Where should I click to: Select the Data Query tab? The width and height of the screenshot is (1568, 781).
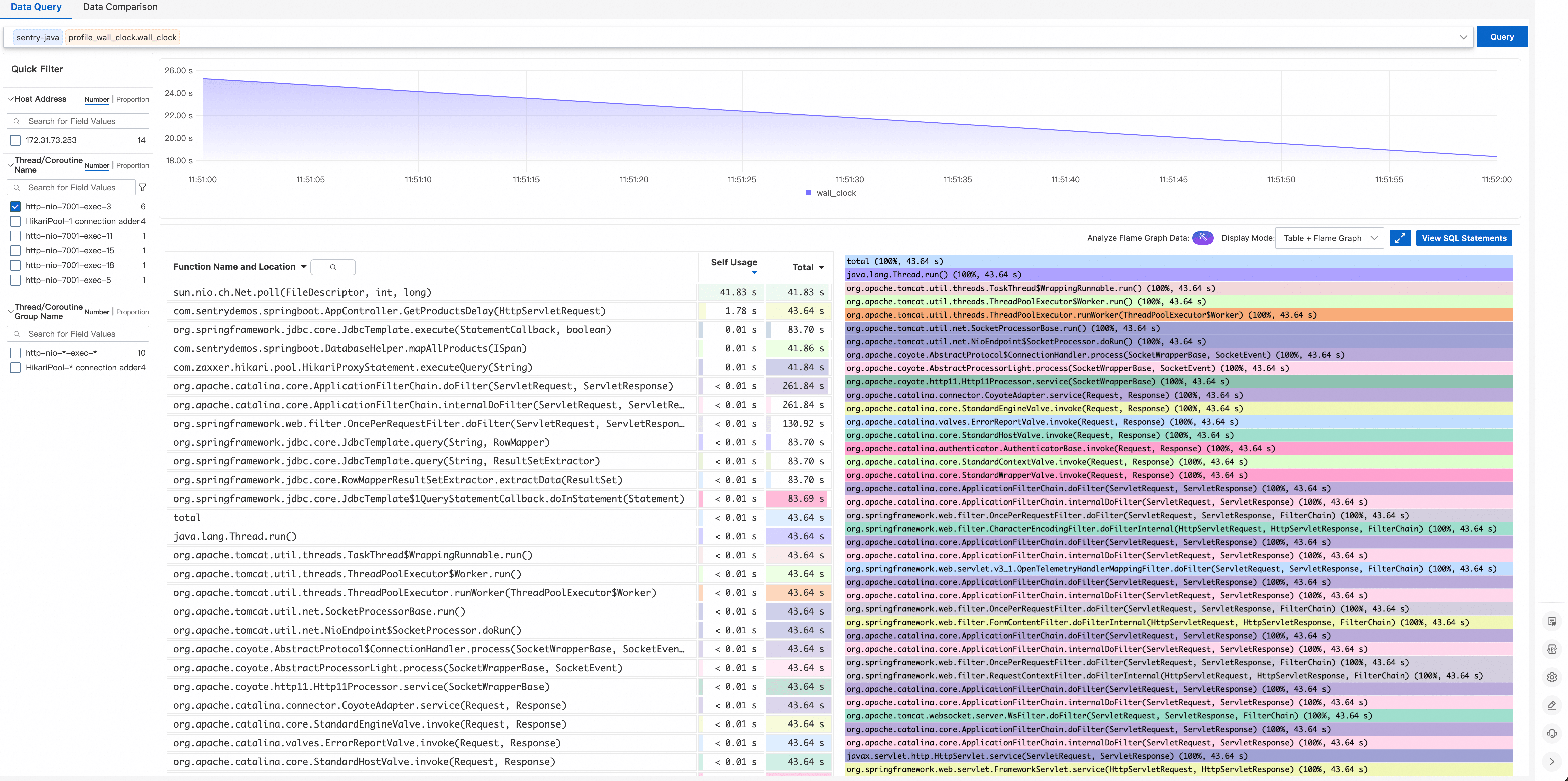pyautogui.click(x=36, y=7)
